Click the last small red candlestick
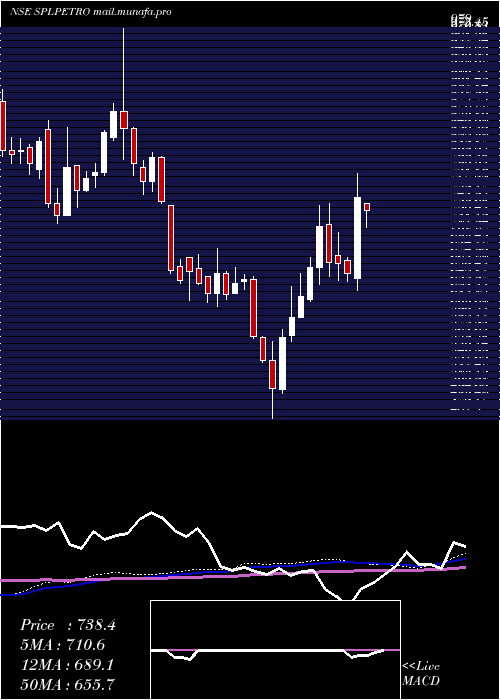Viewport: 500px width, 700px height. 367,207
